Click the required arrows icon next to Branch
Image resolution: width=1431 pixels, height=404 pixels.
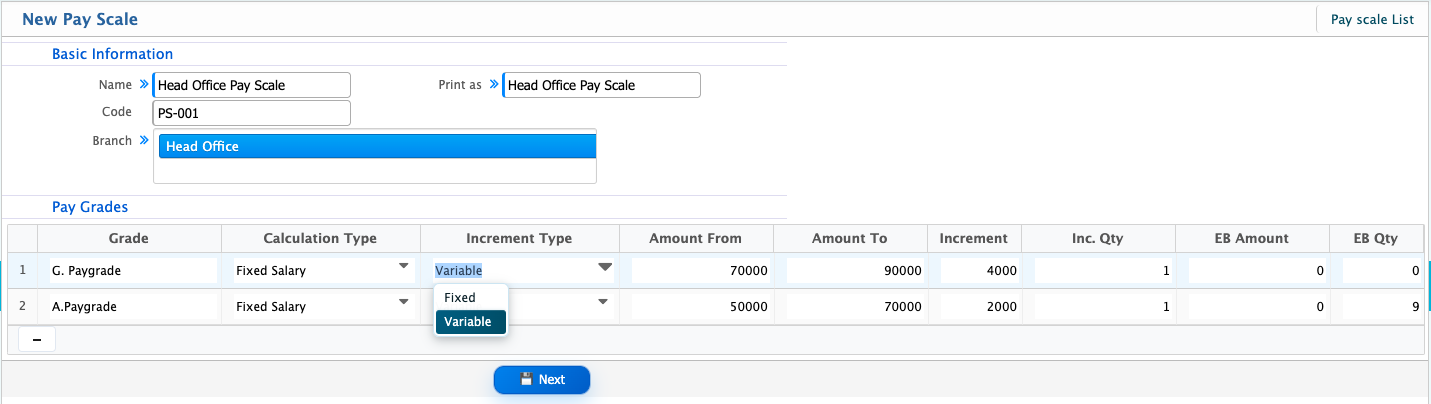[143, 141]
